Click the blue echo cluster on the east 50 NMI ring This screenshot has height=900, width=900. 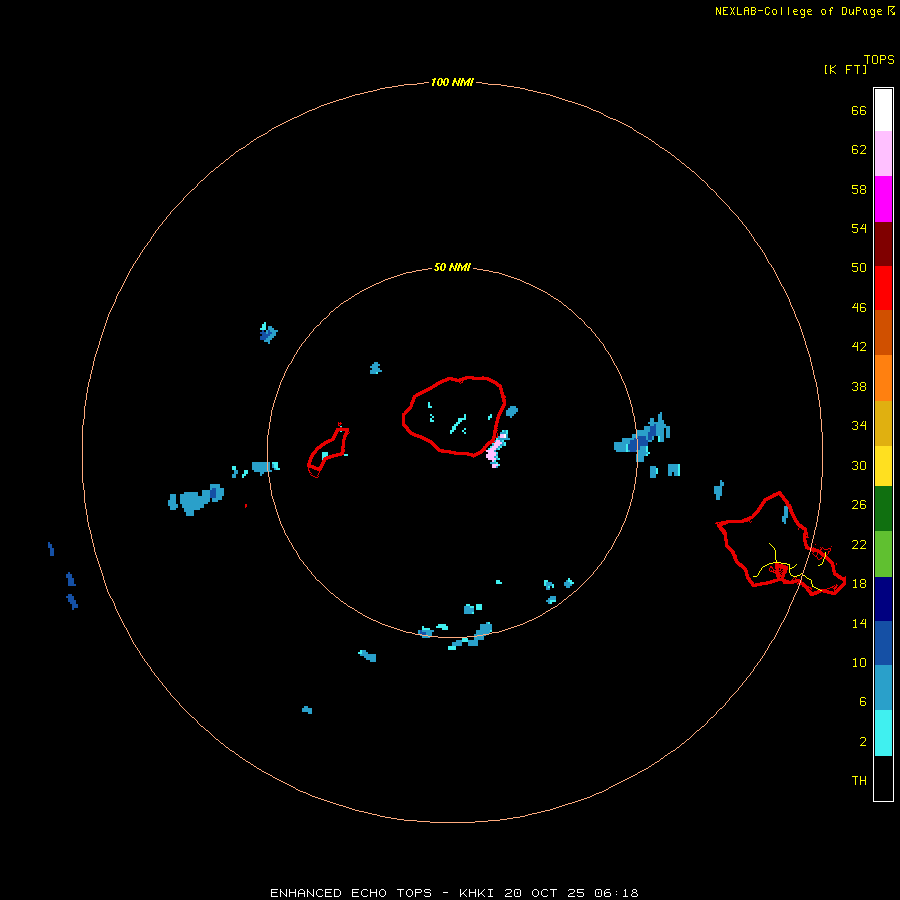point(643,438)
